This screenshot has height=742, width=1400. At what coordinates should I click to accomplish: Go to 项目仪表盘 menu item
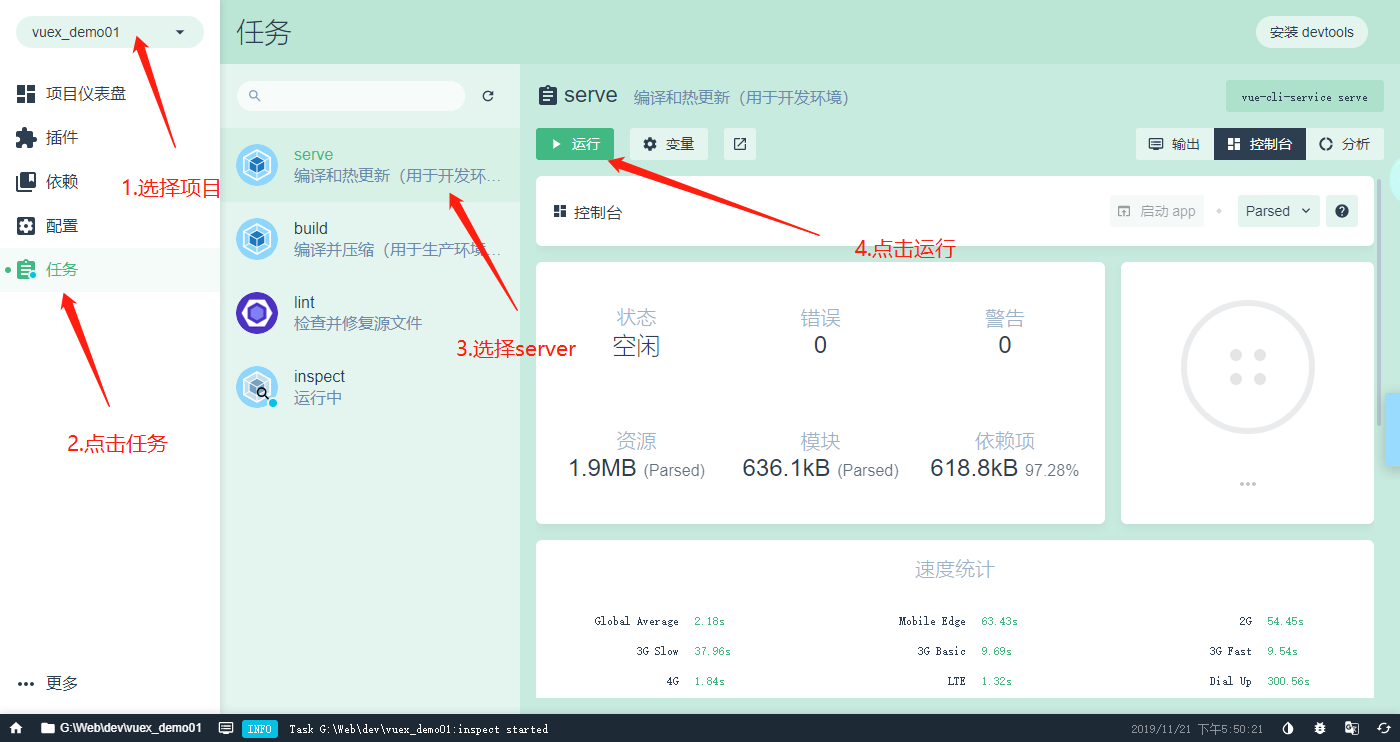[x=110, y=94]
